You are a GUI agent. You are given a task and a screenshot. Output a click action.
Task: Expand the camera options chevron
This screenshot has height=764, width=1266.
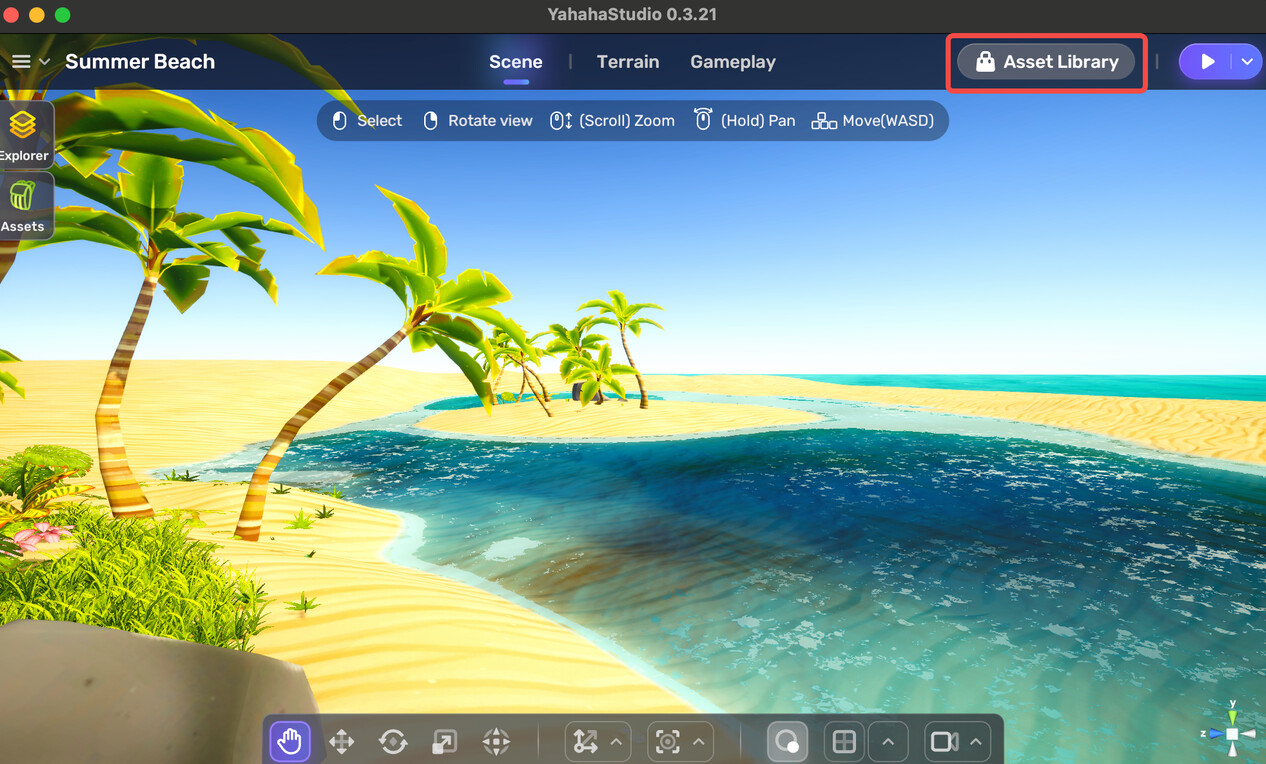975,742
